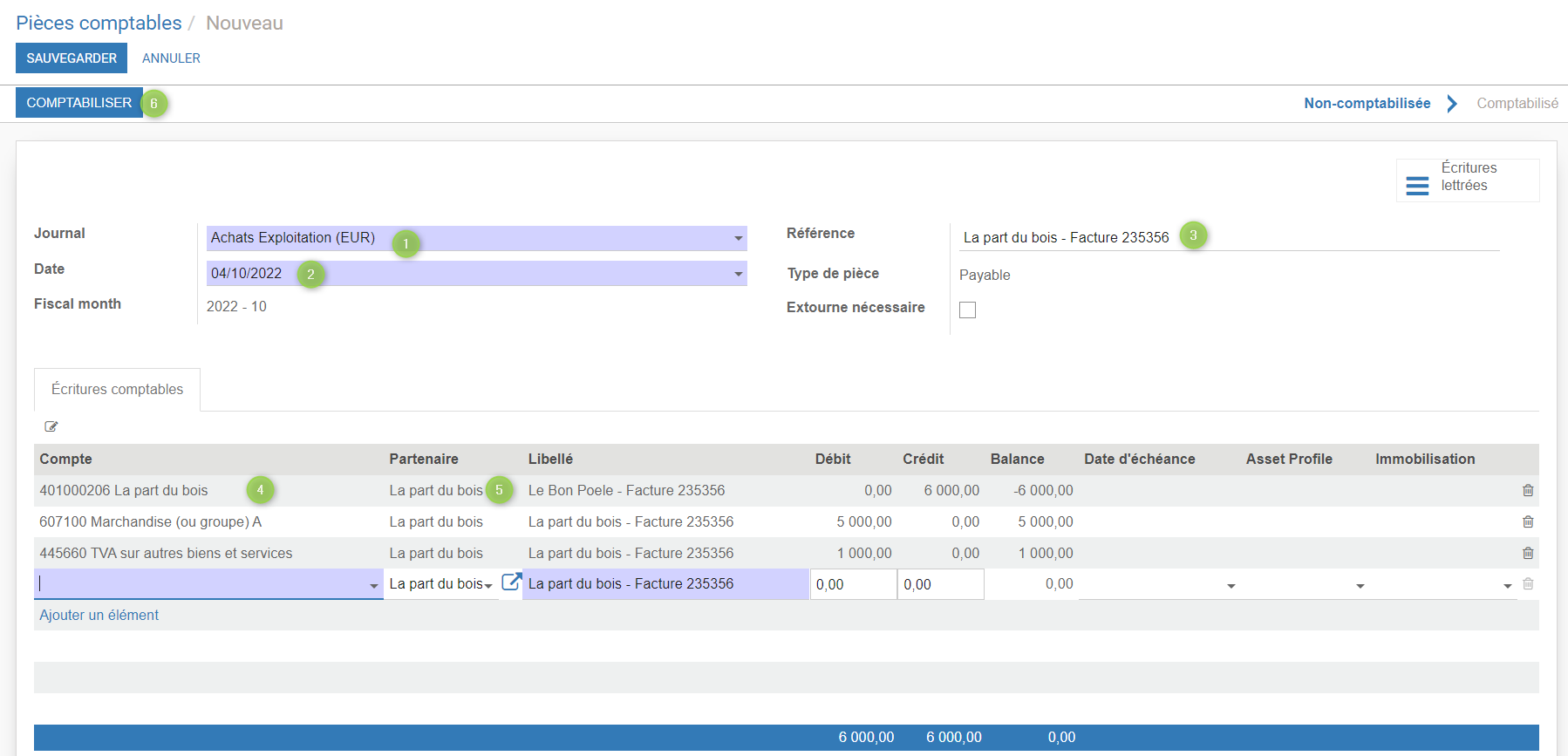Screen dimensions: 1568x756
Task: Go to Pièces comptables breadcrumb
Action: pyautogui.click(x=99, y=23)
